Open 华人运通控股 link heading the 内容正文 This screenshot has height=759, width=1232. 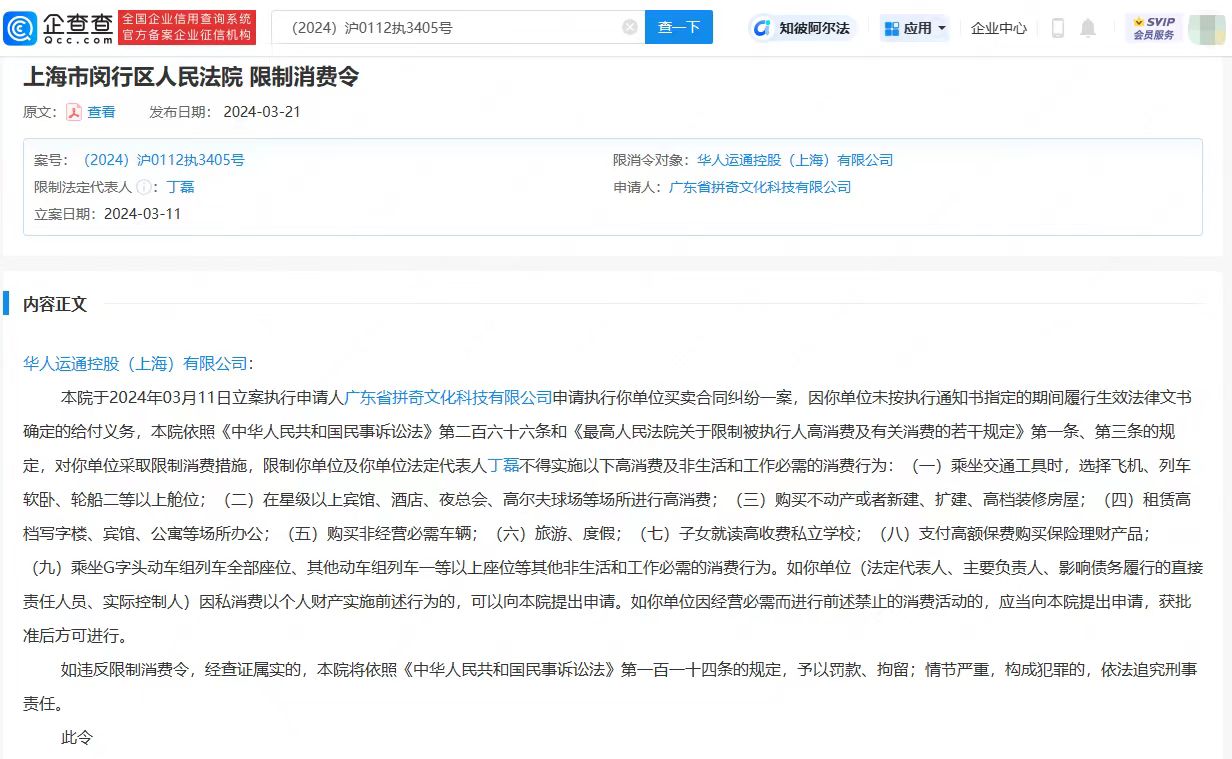tap(135, 363)
